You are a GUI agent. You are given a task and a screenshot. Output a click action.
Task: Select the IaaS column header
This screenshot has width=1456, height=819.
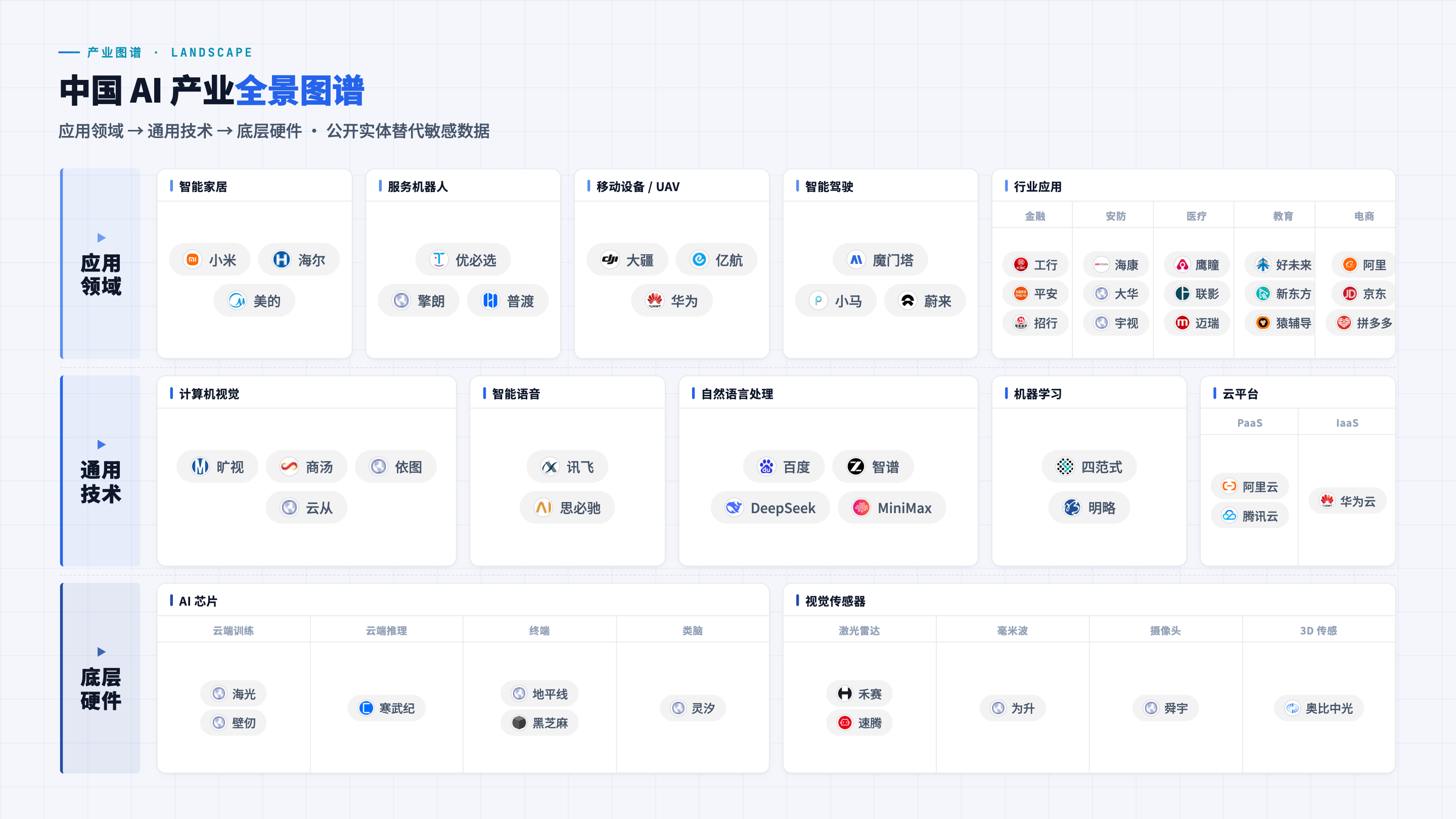pos(1347,423)
